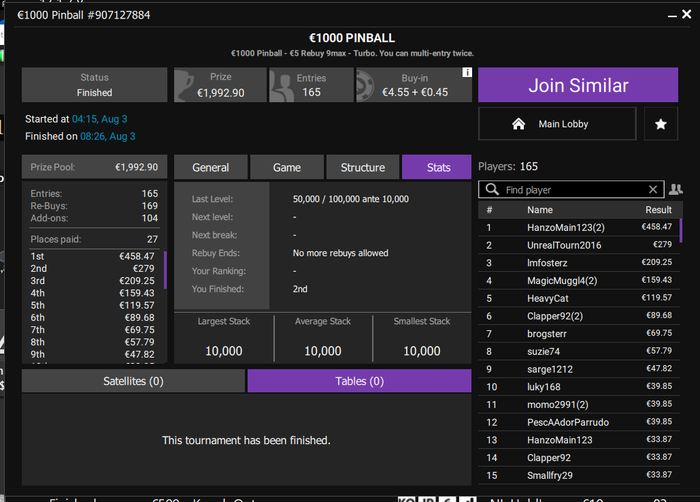Click the trophy icon in Prize box

point(184,85)
